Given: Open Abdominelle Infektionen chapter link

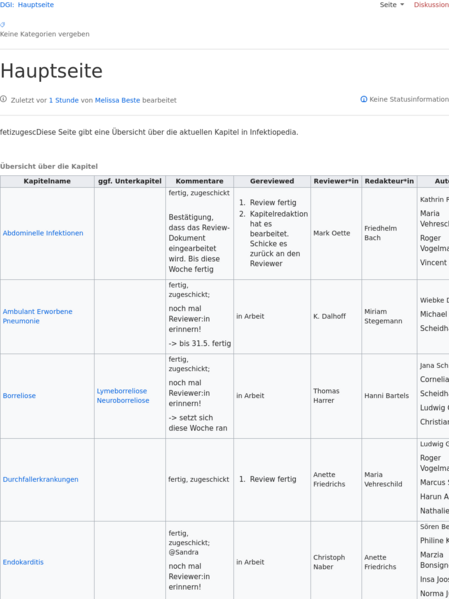Looking at the screenshot, I should coord(43,233).
